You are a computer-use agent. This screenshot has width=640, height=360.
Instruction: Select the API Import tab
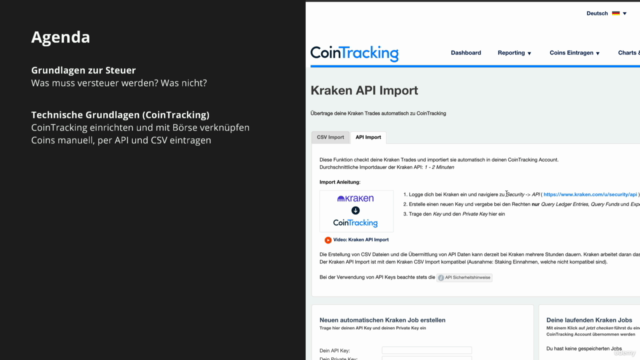pos(368,137)
